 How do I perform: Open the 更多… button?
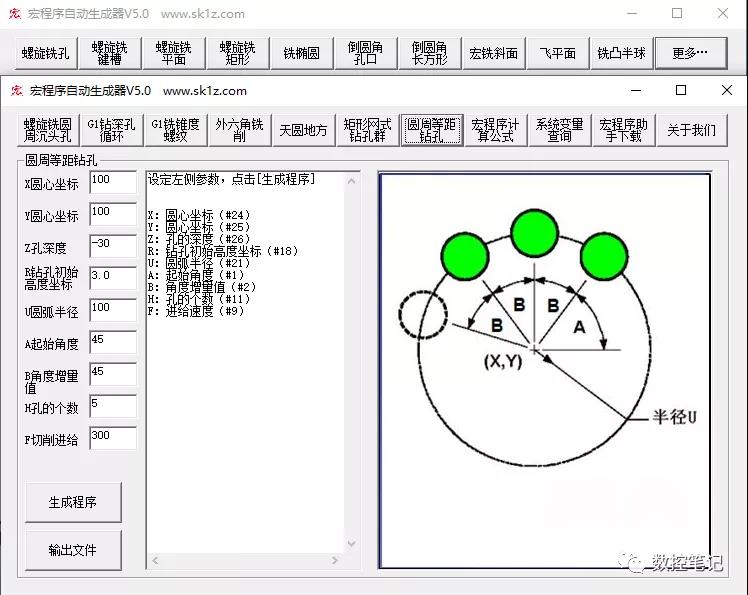pos(690,53)
